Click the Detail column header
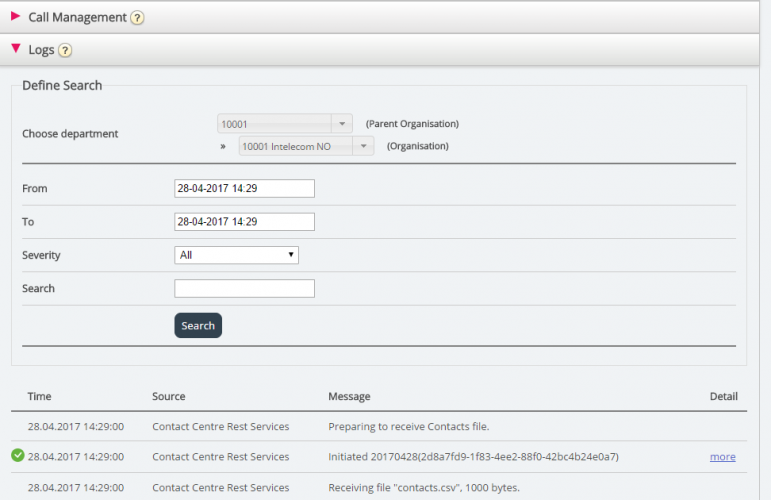The height and width of the screenshot is (500, 771). (723, 397)
